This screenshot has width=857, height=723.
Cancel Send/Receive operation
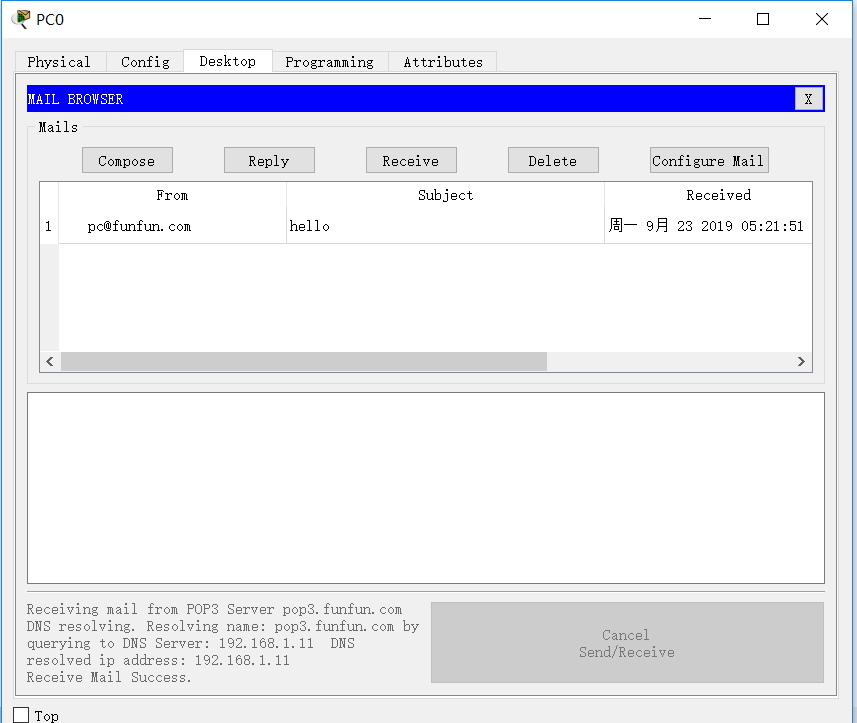[627, 643]
